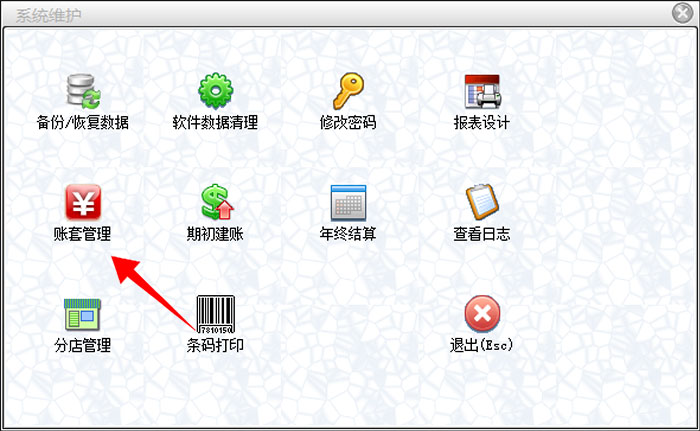Screen dimensions: 700x431
Task: Close the 系统维护 window via title bar X
Action: [x=683, y=13]
